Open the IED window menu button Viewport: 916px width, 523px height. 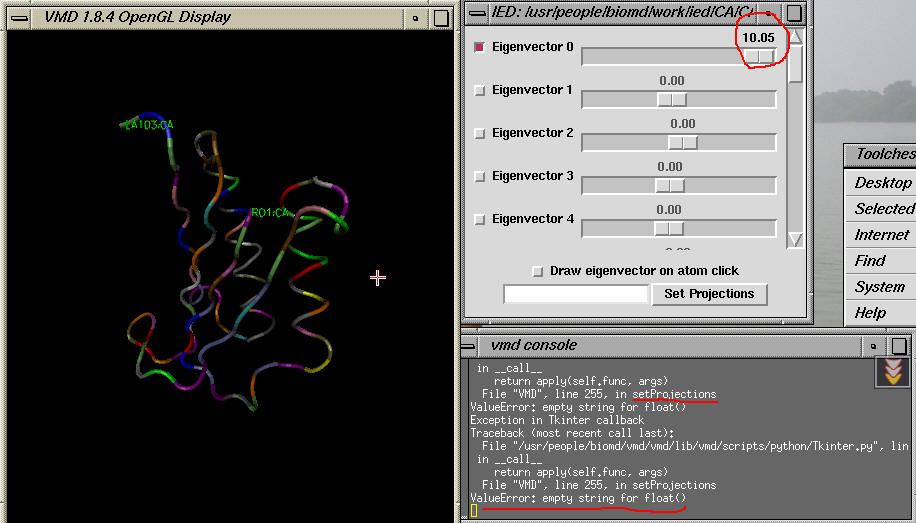(475, 13)
